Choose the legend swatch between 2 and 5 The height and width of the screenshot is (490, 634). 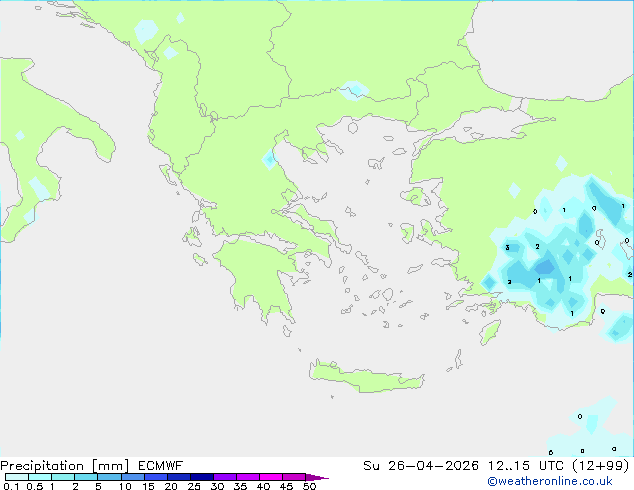pyautogui.click(x=86, y=477)
